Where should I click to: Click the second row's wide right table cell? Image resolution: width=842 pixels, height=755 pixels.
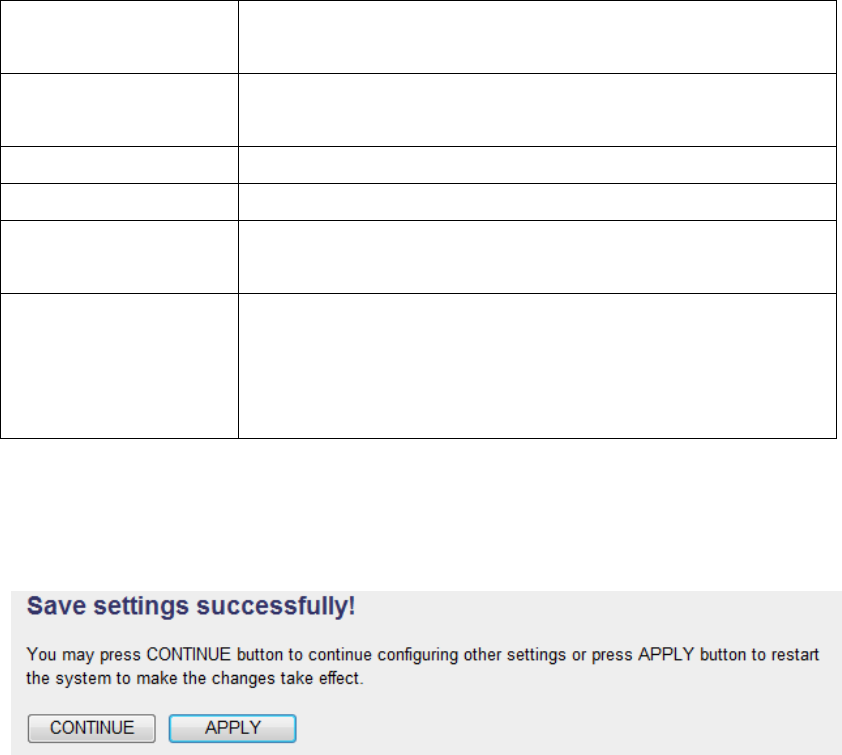pyautogui.click(x=537, y=110)
